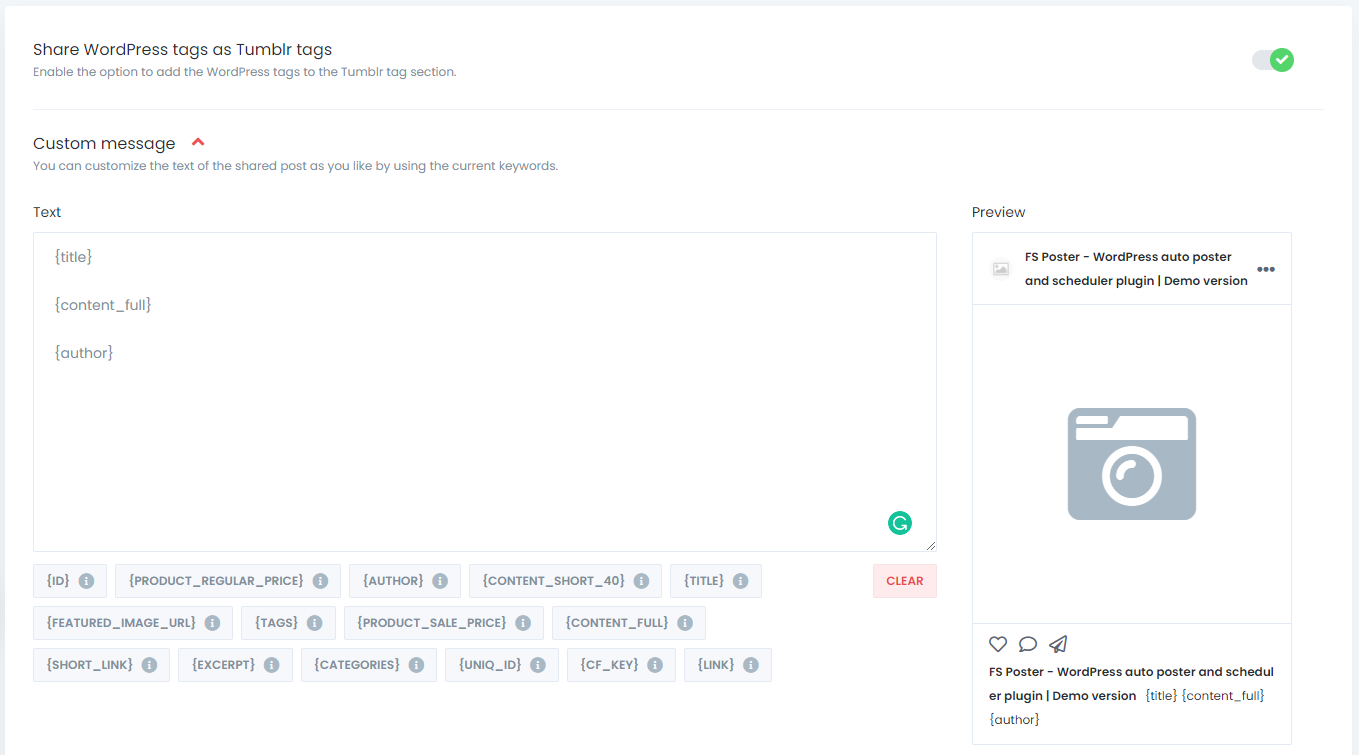
Task: Show info for {CATEGORIES} keyword
Action: pyautogui.click(x=416, y=665)
